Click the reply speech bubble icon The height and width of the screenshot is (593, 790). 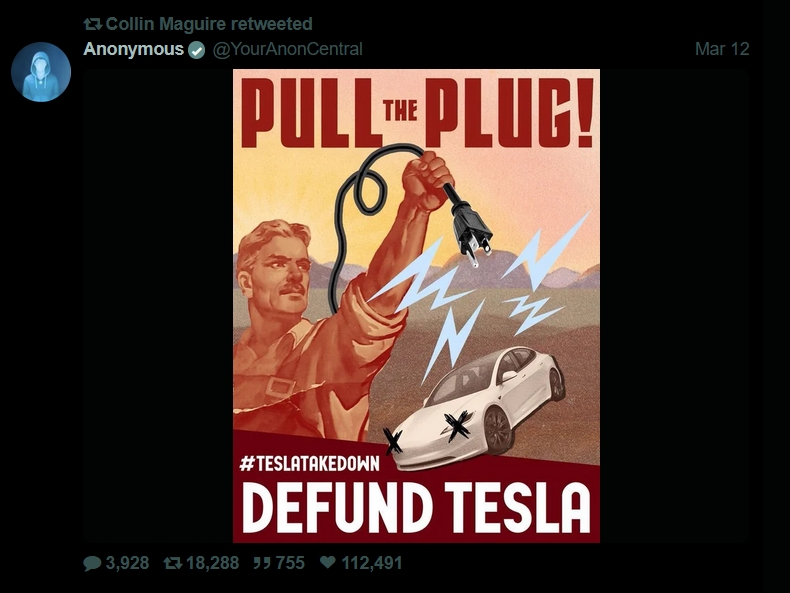92,563
